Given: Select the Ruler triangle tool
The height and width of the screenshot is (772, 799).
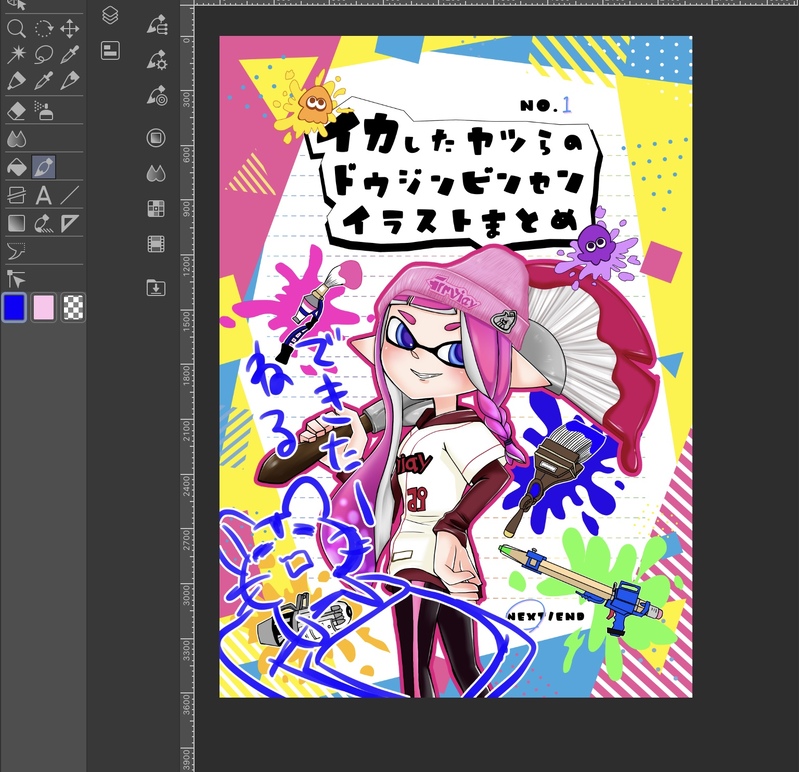Looking at the screenshot, I should point(69,223).
